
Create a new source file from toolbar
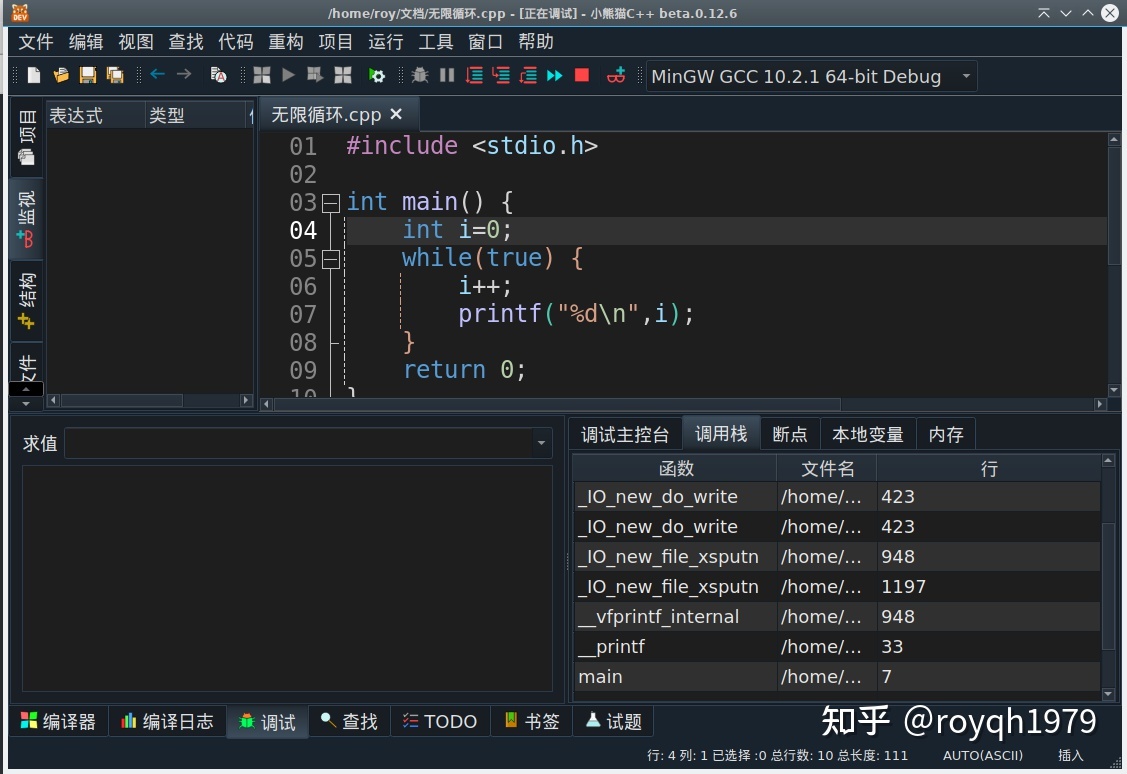coord(34,75)
